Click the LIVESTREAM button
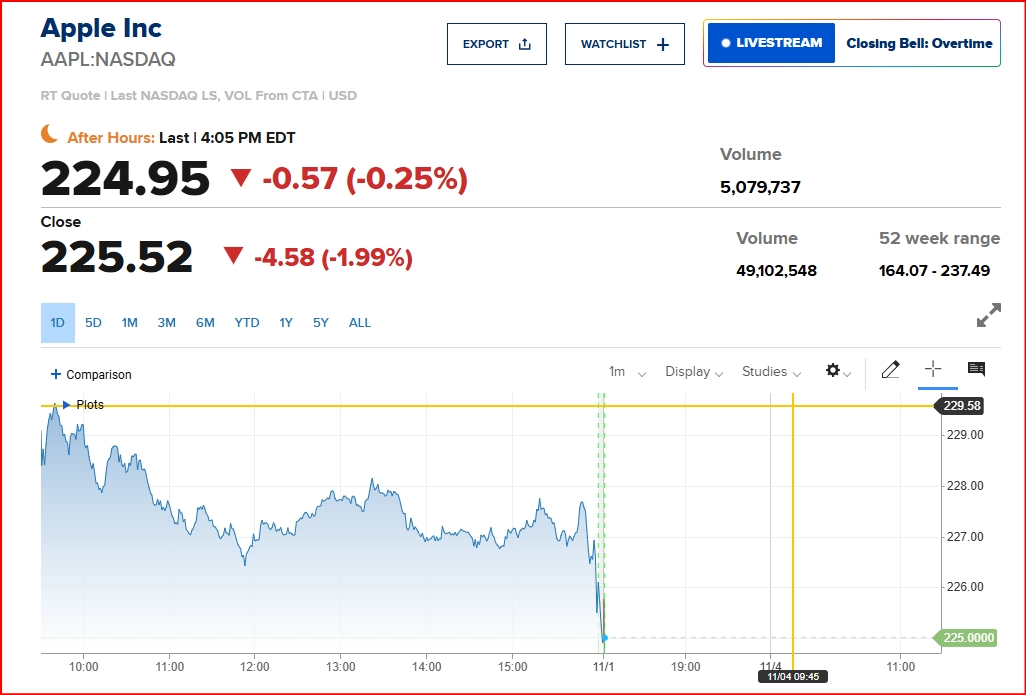Image resolution: width=1026 pixels, height=695 pixels. (x=771, y=44)
